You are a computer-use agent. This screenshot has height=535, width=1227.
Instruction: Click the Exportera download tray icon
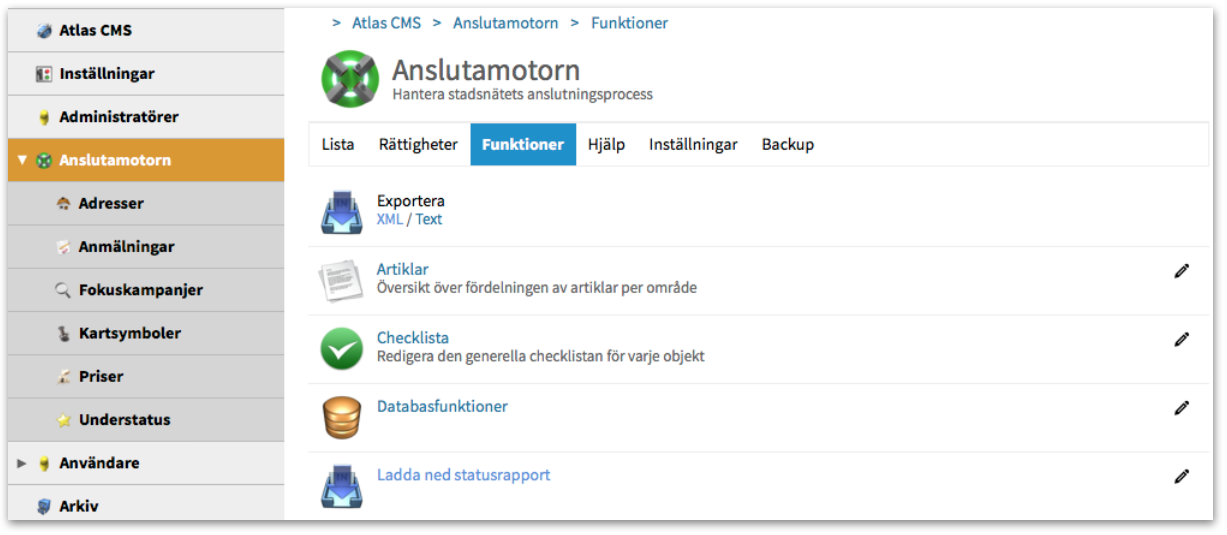click(x=341, y=212)
